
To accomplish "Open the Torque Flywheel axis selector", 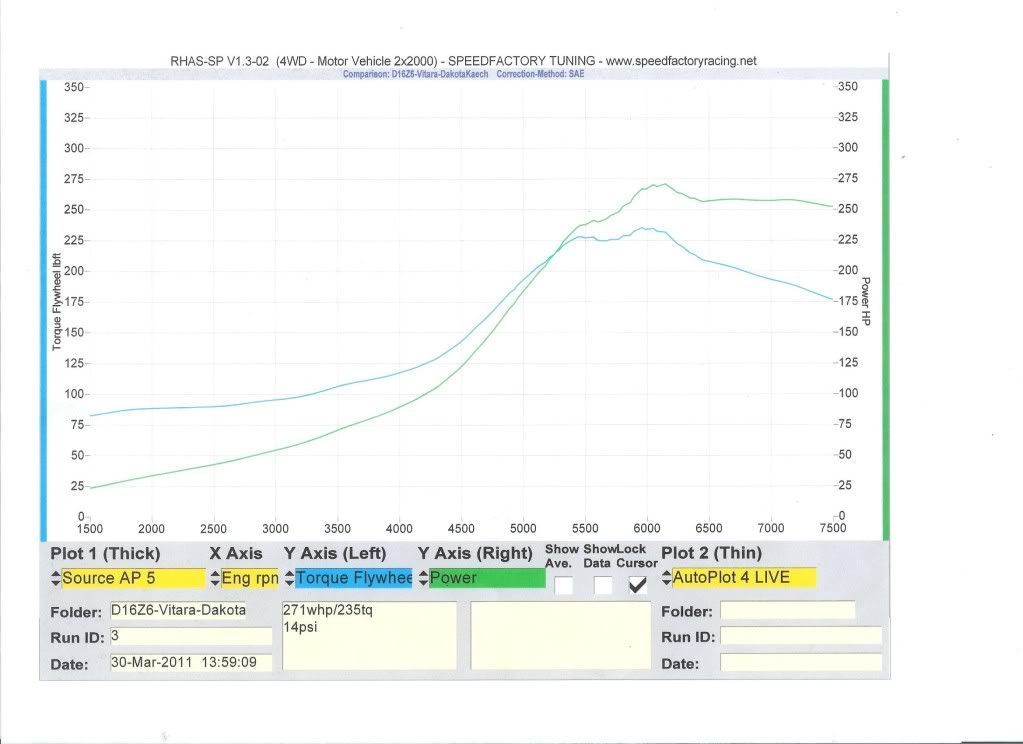I will click(x=353, y=578).
